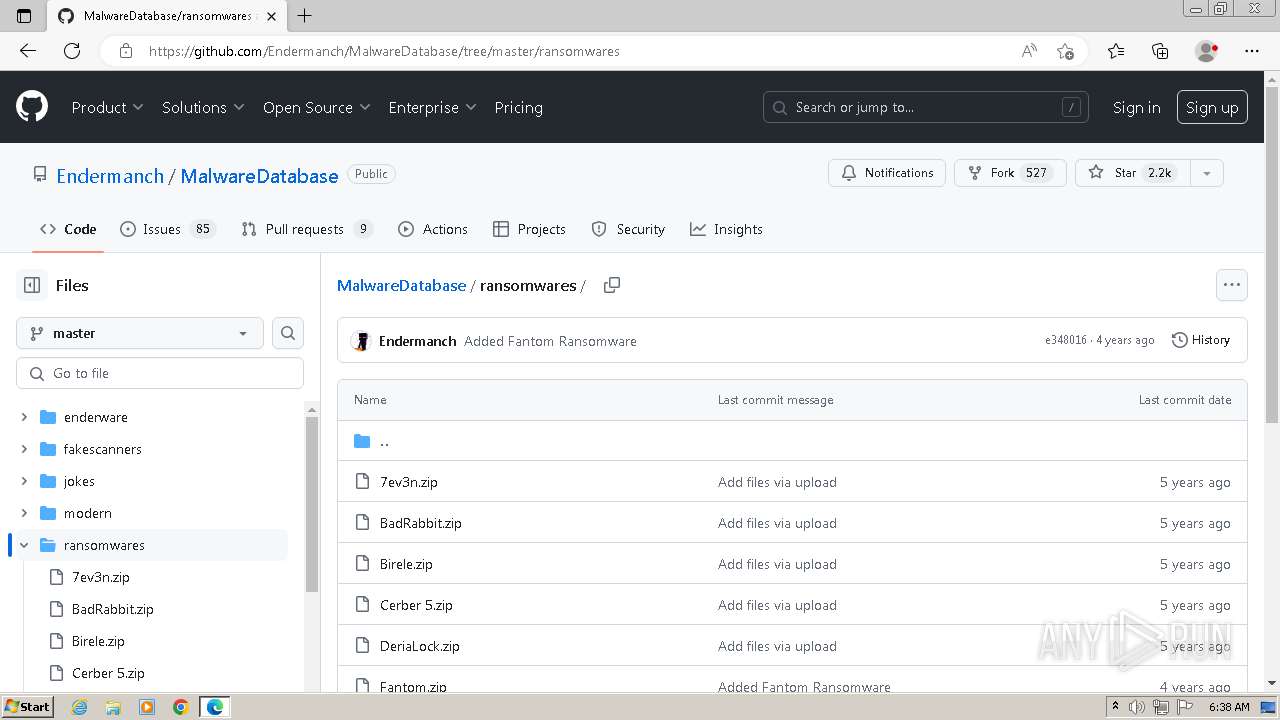1280x720 pixels.
Task: Click the Notifications button
Action: click(887, 173)
